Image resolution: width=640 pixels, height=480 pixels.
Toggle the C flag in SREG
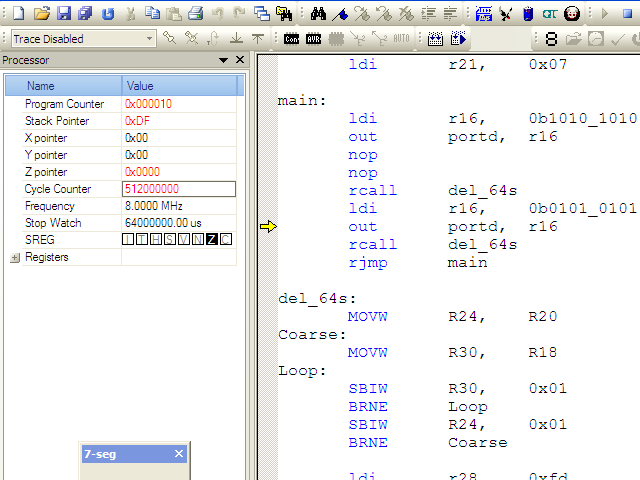point(226,240)
